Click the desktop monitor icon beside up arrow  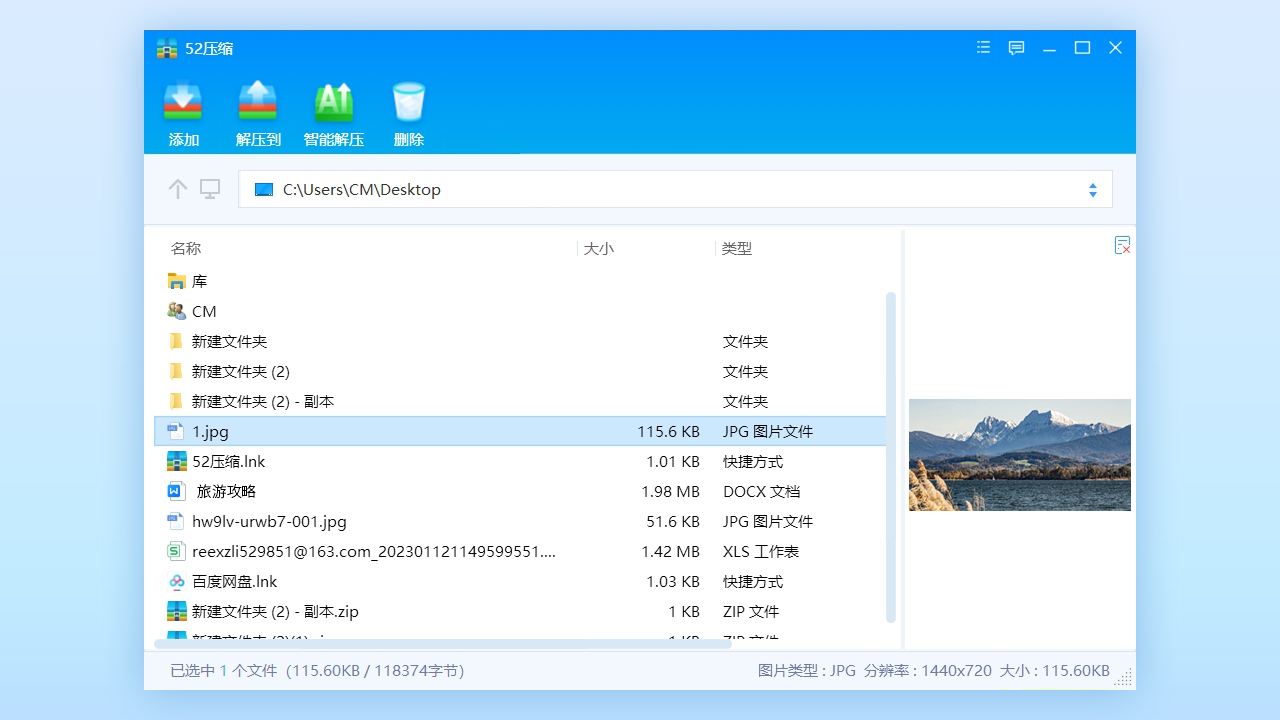(x=210, y=189)
